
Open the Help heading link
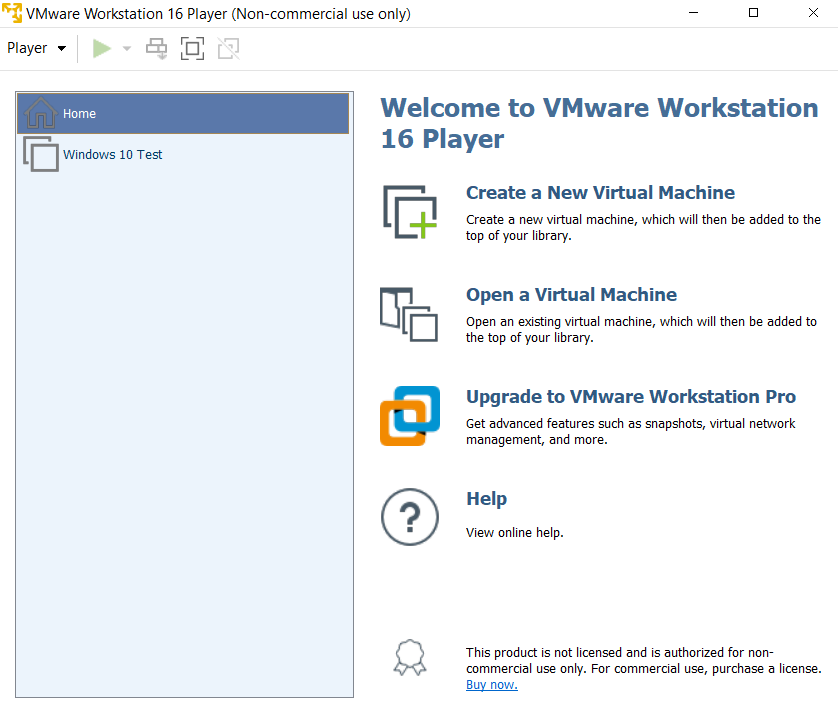pos(486,499)
